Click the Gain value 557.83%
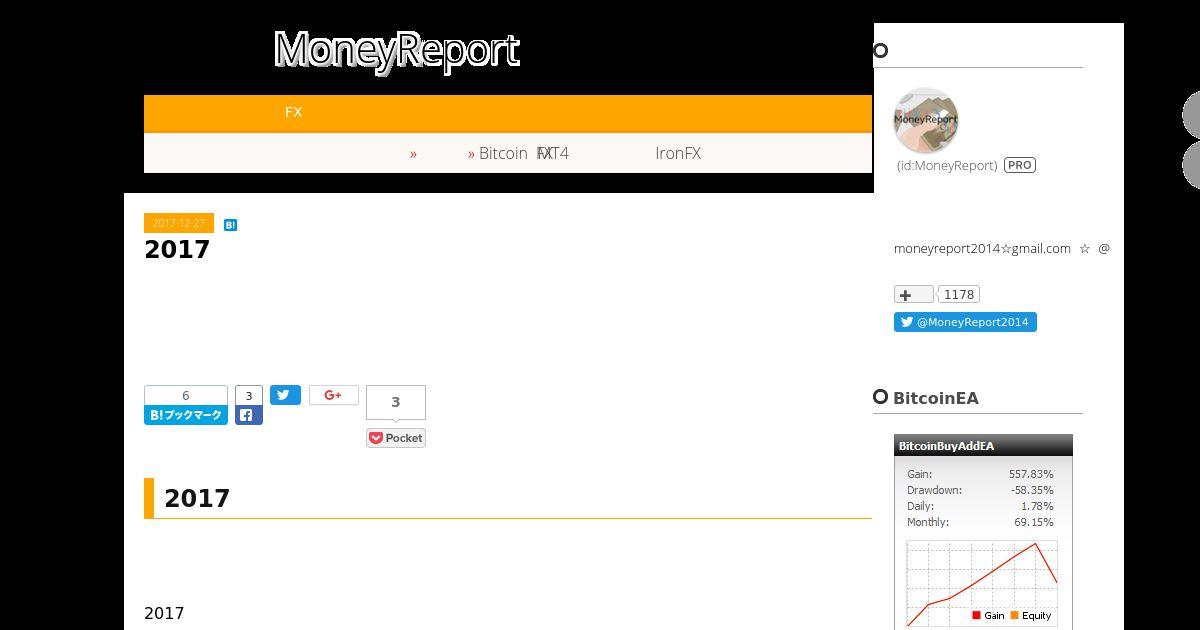 click(x=1031, y=474)
